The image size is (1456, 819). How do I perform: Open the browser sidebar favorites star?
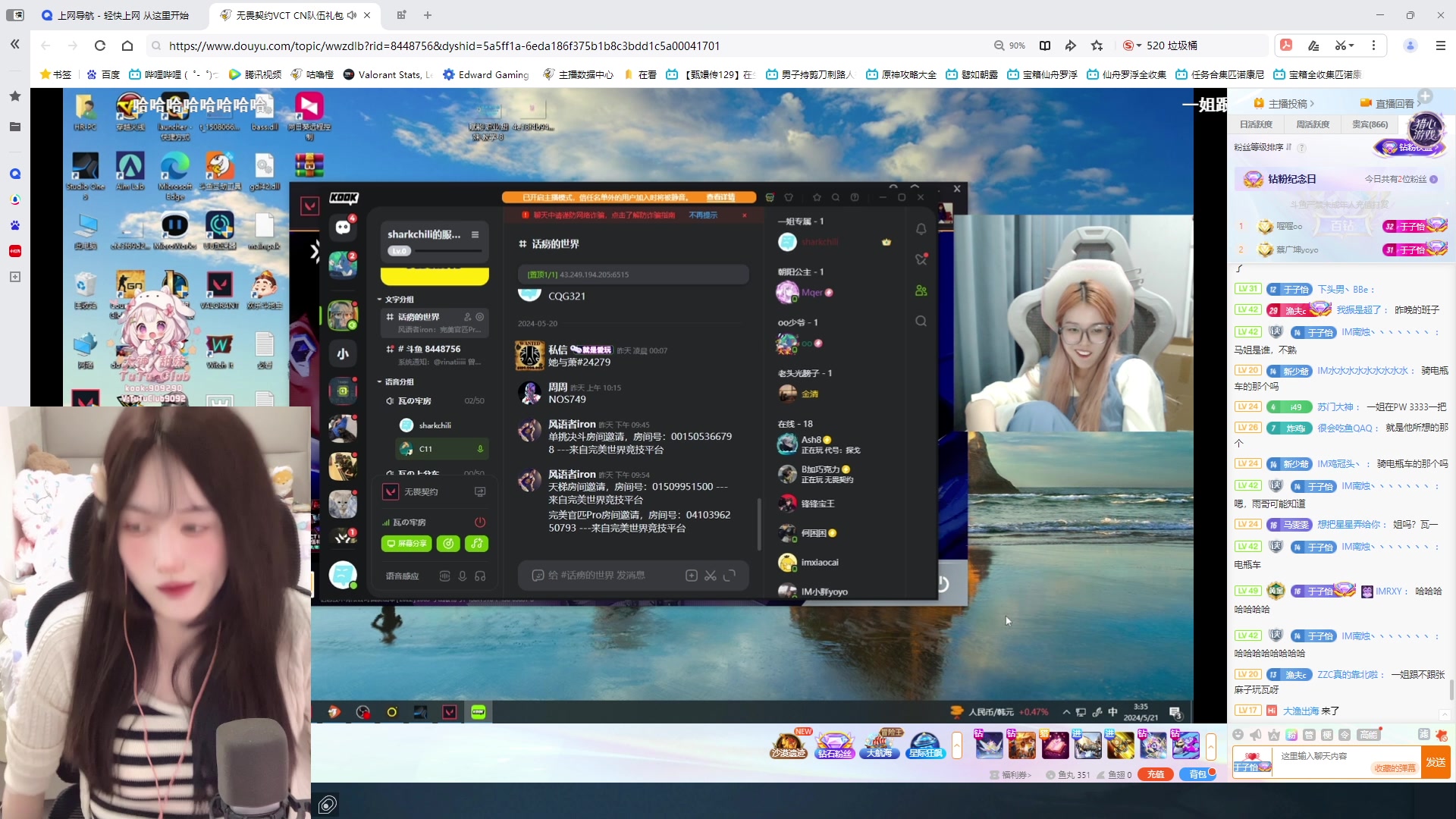tap(15, 96)
